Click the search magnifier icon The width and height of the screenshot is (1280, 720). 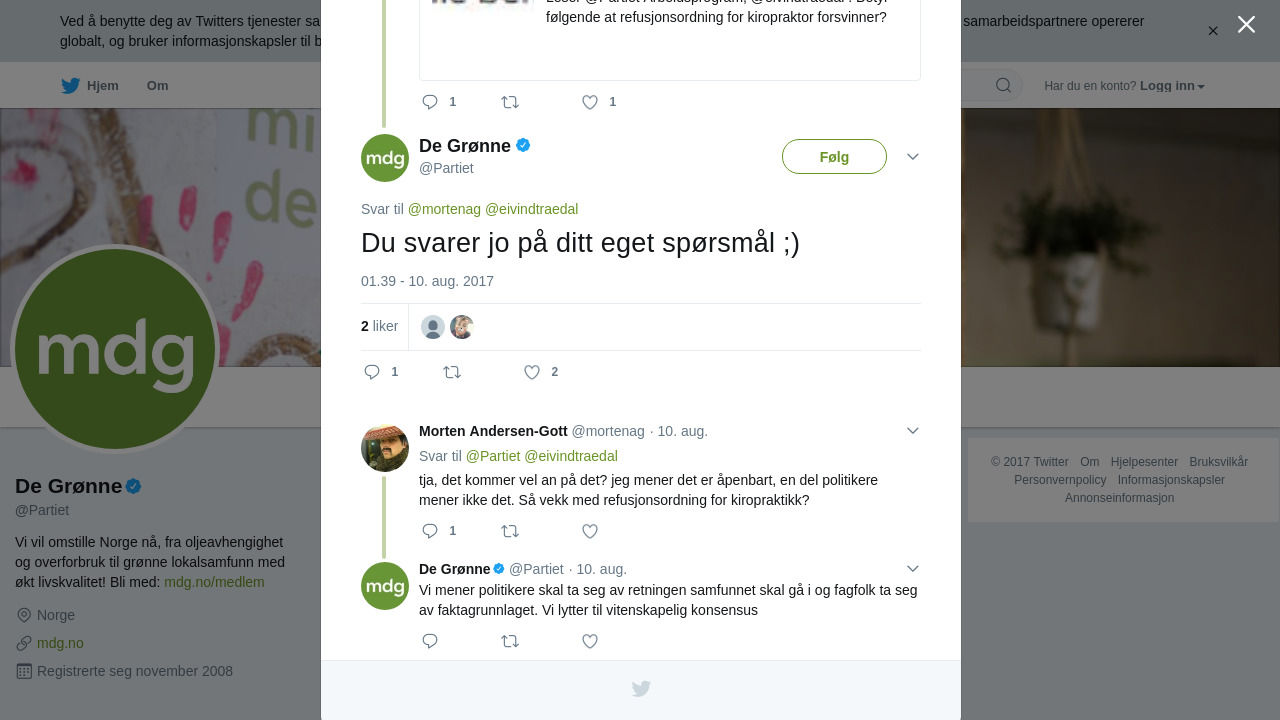1003,85
